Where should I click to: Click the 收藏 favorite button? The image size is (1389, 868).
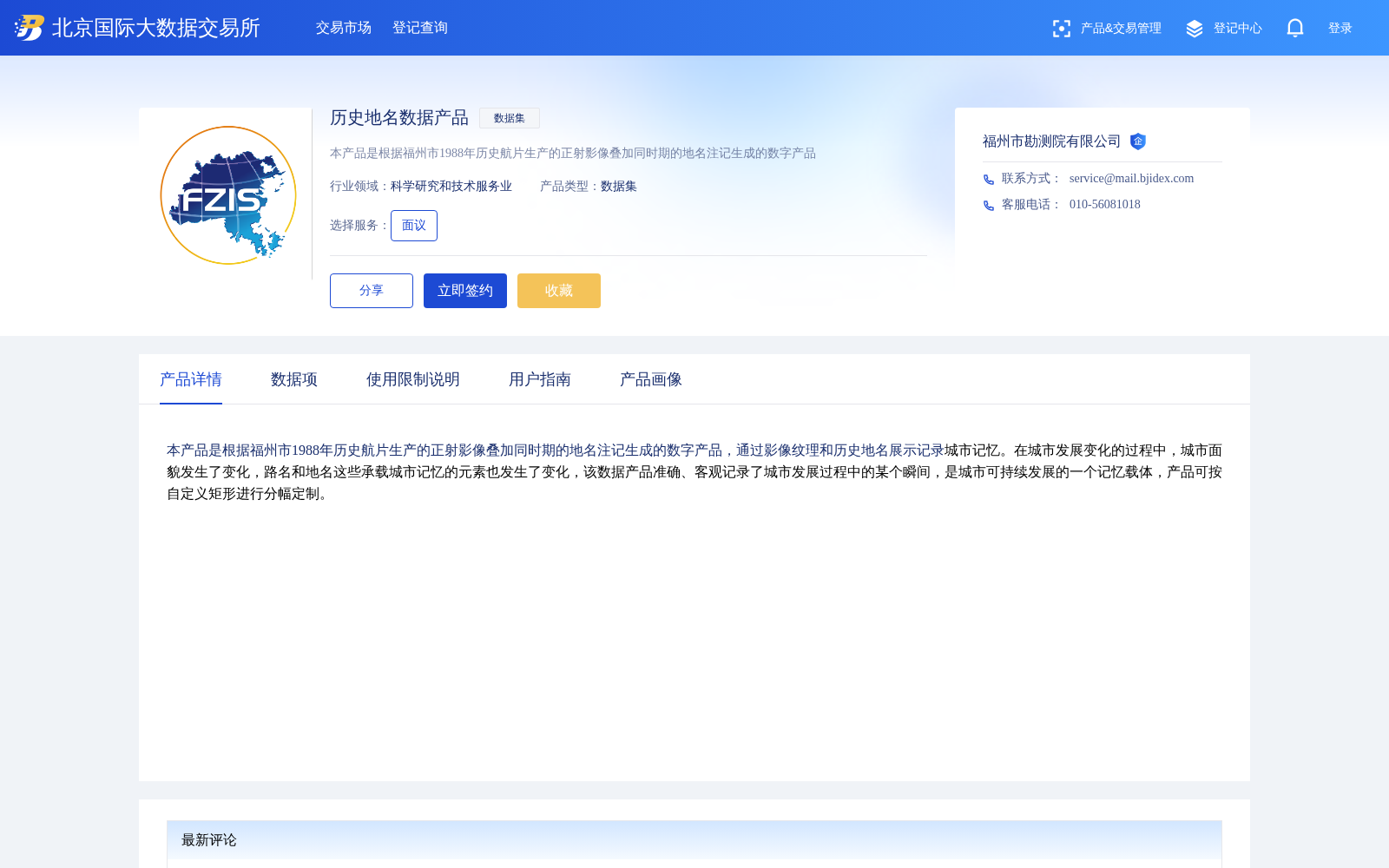click(559, 291)
